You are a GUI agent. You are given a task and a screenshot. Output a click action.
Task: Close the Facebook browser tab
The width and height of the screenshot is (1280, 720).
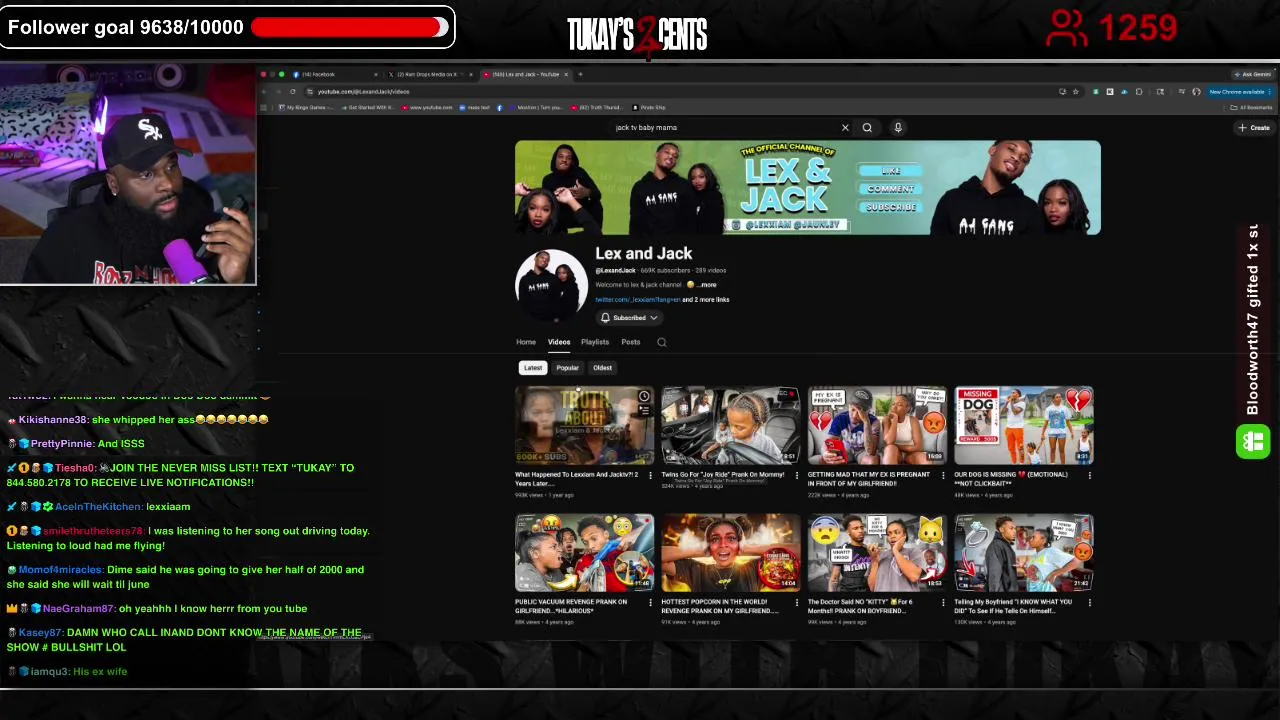click(x=376, y=74)
